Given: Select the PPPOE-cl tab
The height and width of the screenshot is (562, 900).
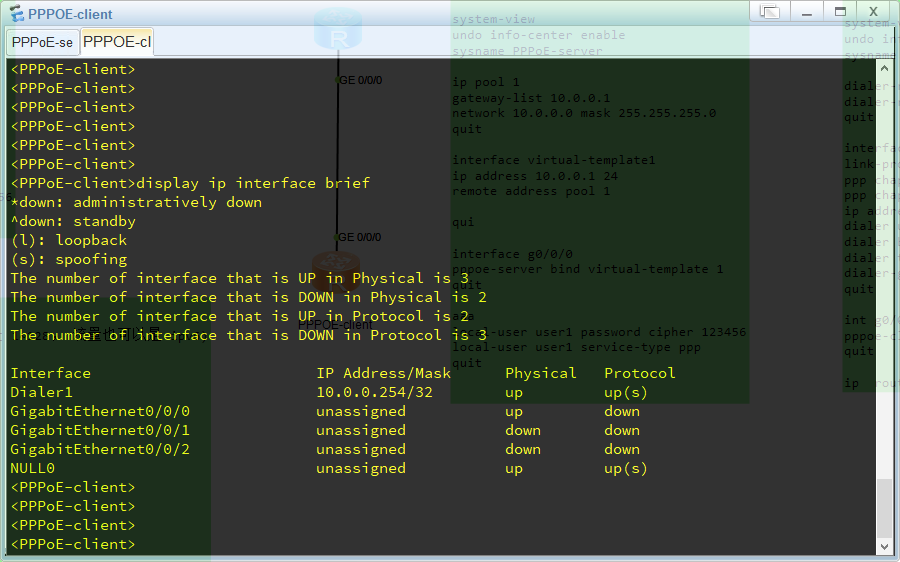Looking at the screenshot, I should tap(117, 42).
